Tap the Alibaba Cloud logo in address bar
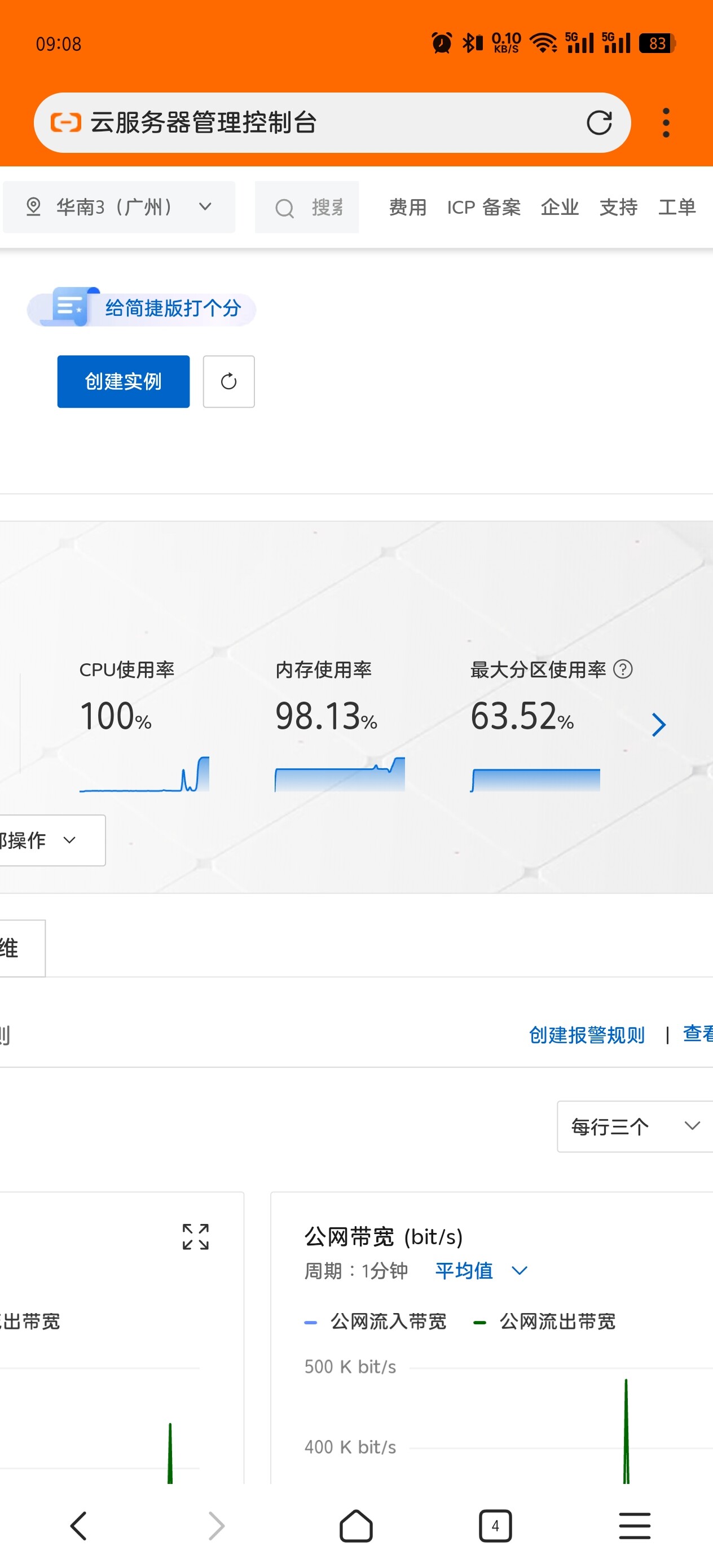 coord(65,122)
